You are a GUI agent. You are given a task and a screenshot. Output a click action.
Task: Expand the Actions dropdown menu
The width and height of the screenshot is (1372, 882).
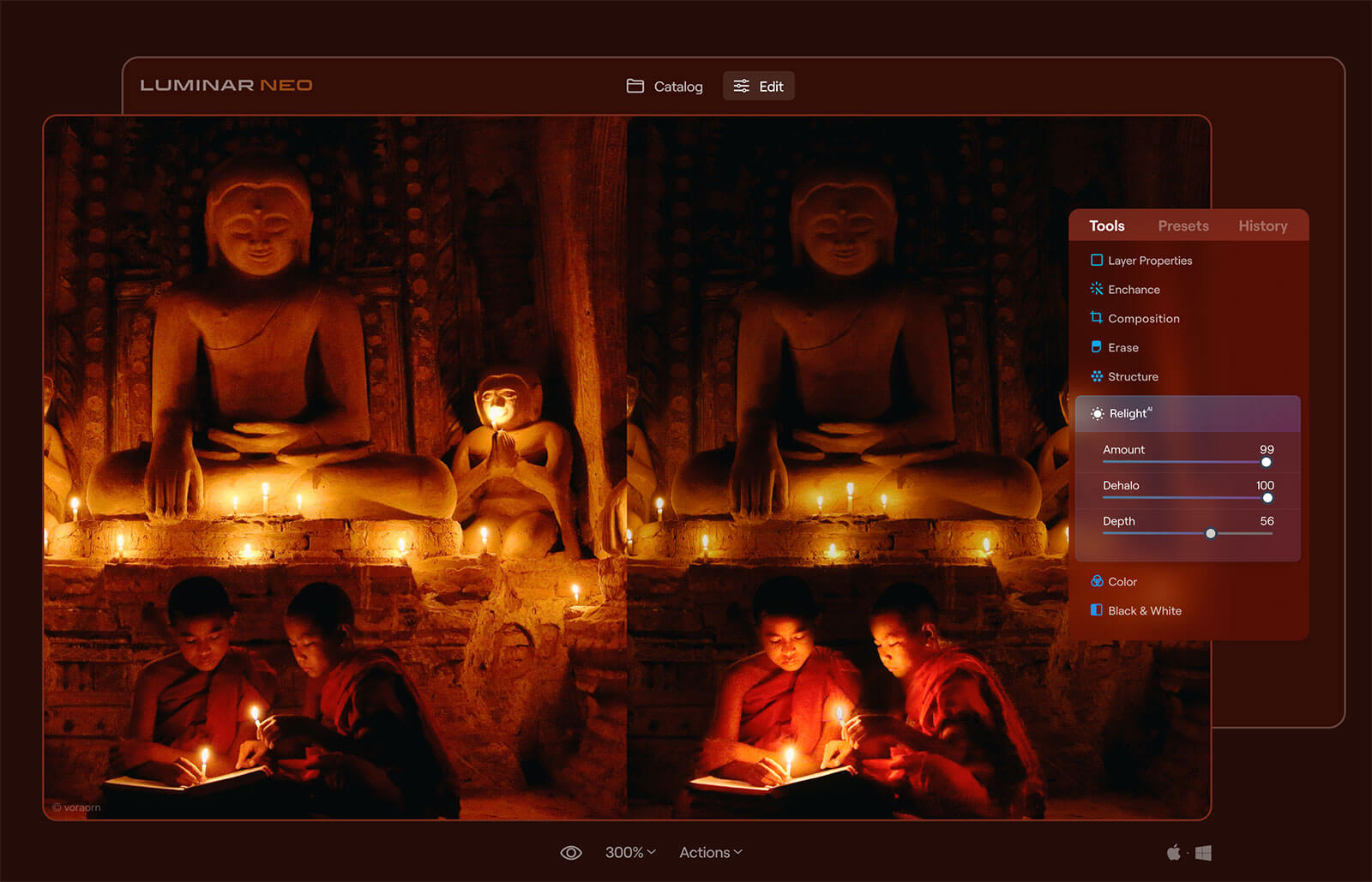[710, 852]
